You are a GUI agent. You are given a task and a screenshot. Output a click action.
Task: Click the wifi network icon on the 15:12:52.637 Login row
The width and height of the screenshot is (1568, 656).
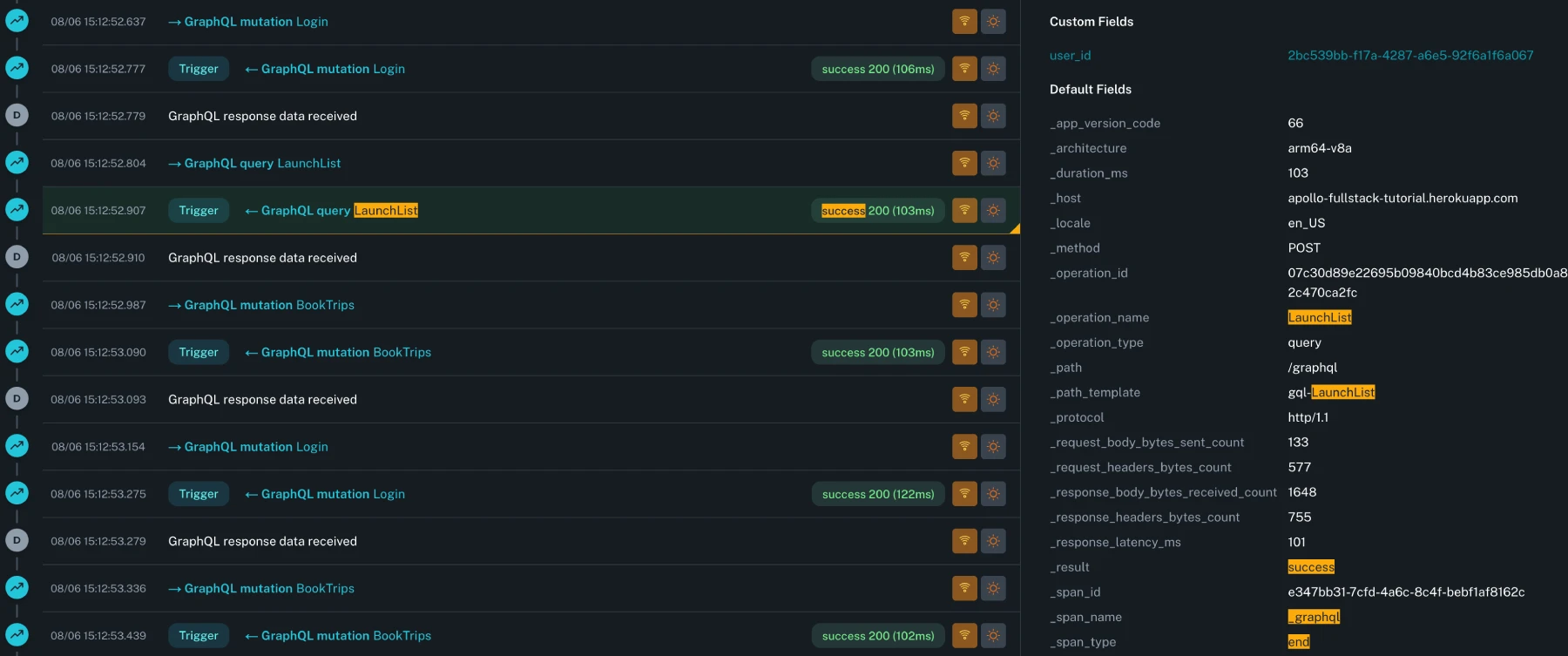[x=964, y=22]
